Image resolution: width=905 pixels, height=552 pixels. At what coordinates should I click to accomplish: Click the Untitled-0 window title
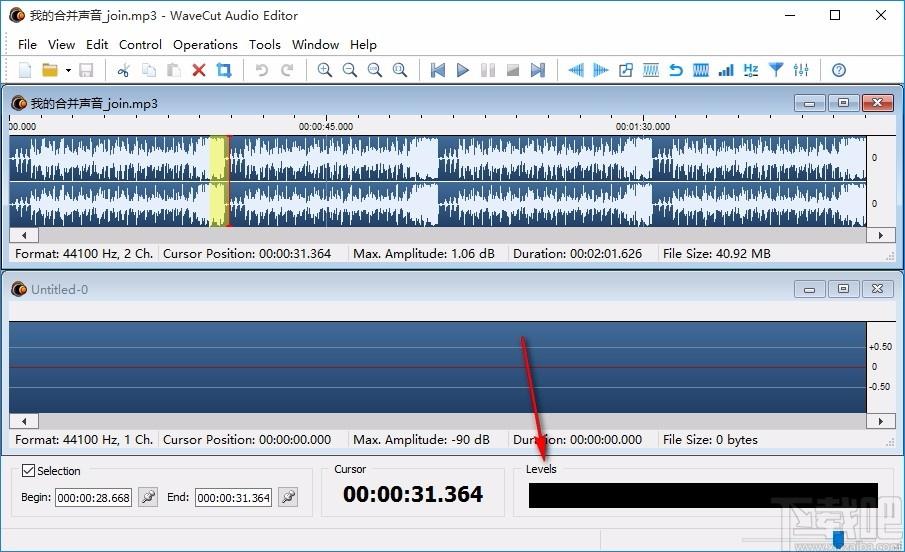click(x=59, y=289)
